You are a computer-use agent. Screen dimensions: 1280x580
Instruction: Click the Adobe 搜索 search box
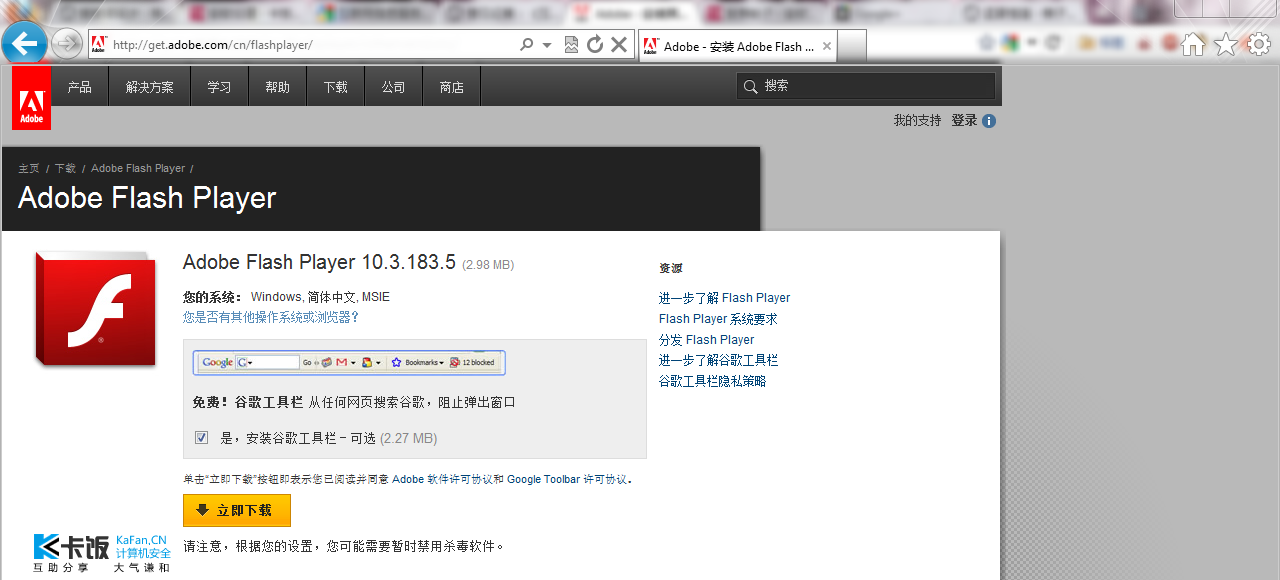(866, 86)
